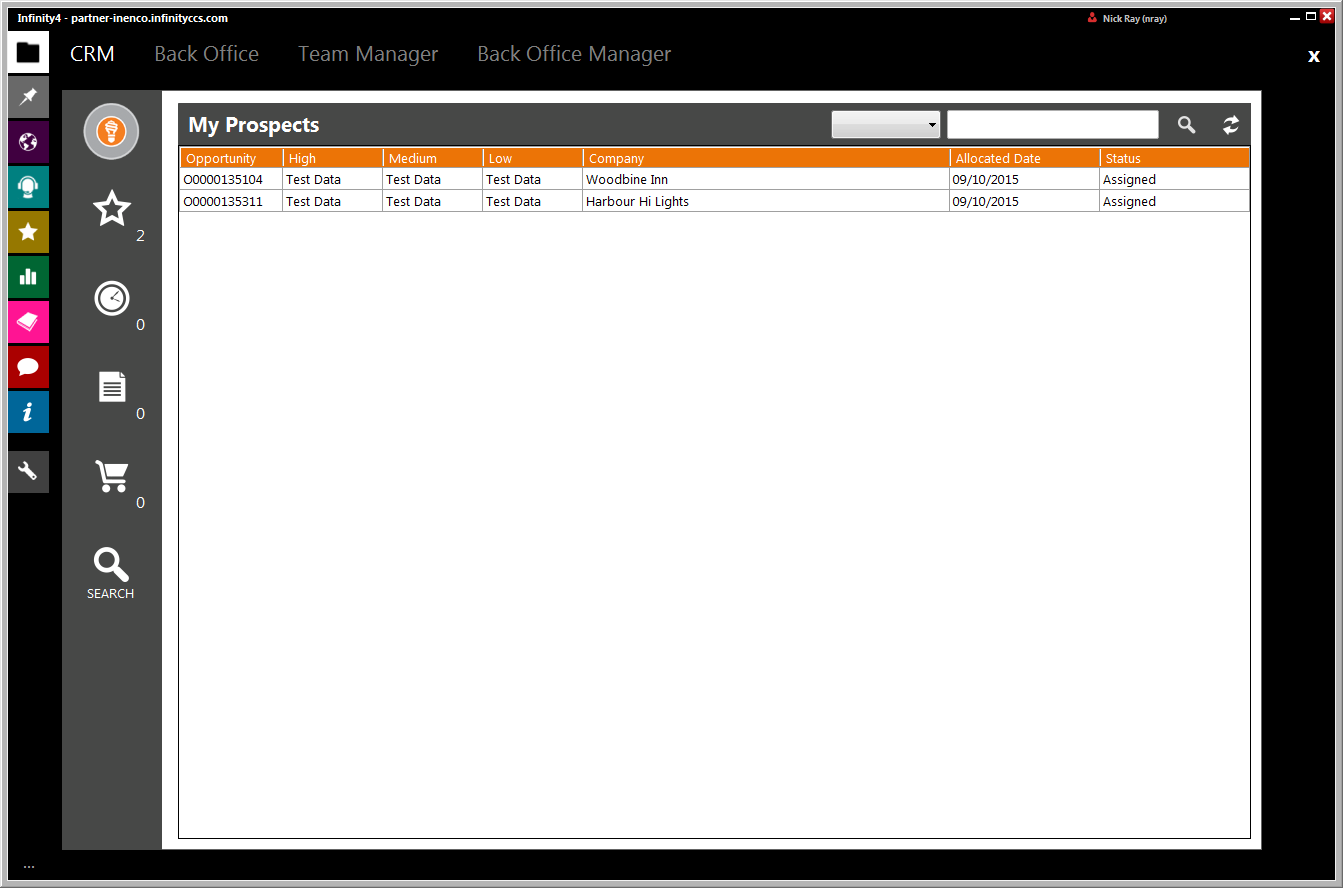This screenshot has width=1343, height=888.
Task: Open the shopping cart icon
Action: [x=111, y=475]
